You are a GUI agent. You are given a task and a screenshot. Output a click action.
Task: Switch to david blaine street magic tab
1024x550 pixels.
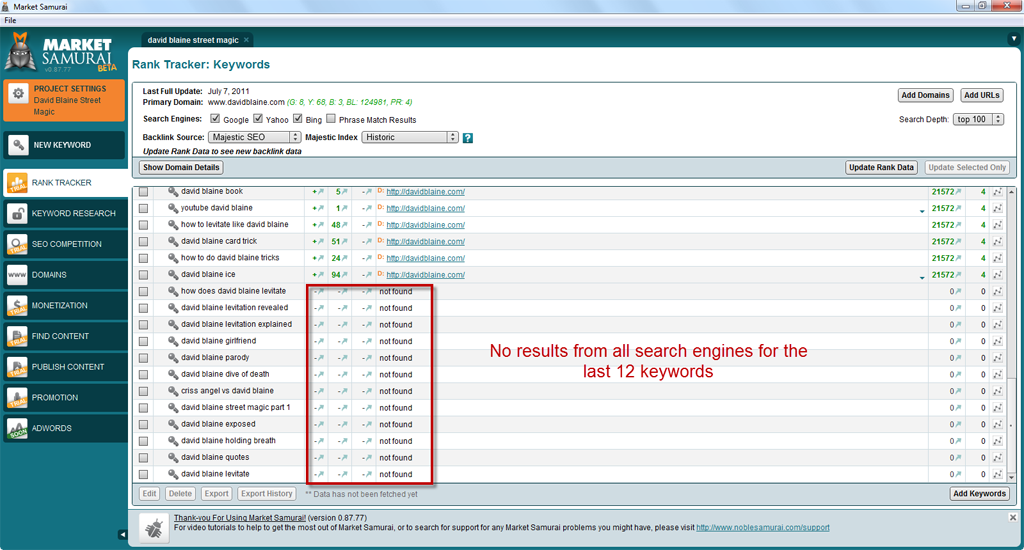point(193,40)
